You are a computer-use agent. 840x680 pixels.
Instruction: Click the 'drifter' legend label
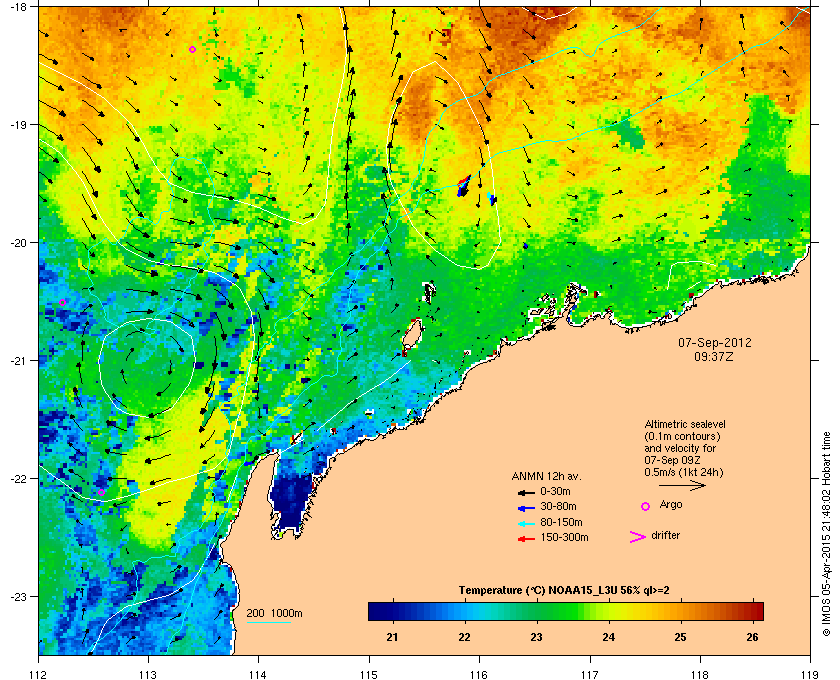coord(665,535)
